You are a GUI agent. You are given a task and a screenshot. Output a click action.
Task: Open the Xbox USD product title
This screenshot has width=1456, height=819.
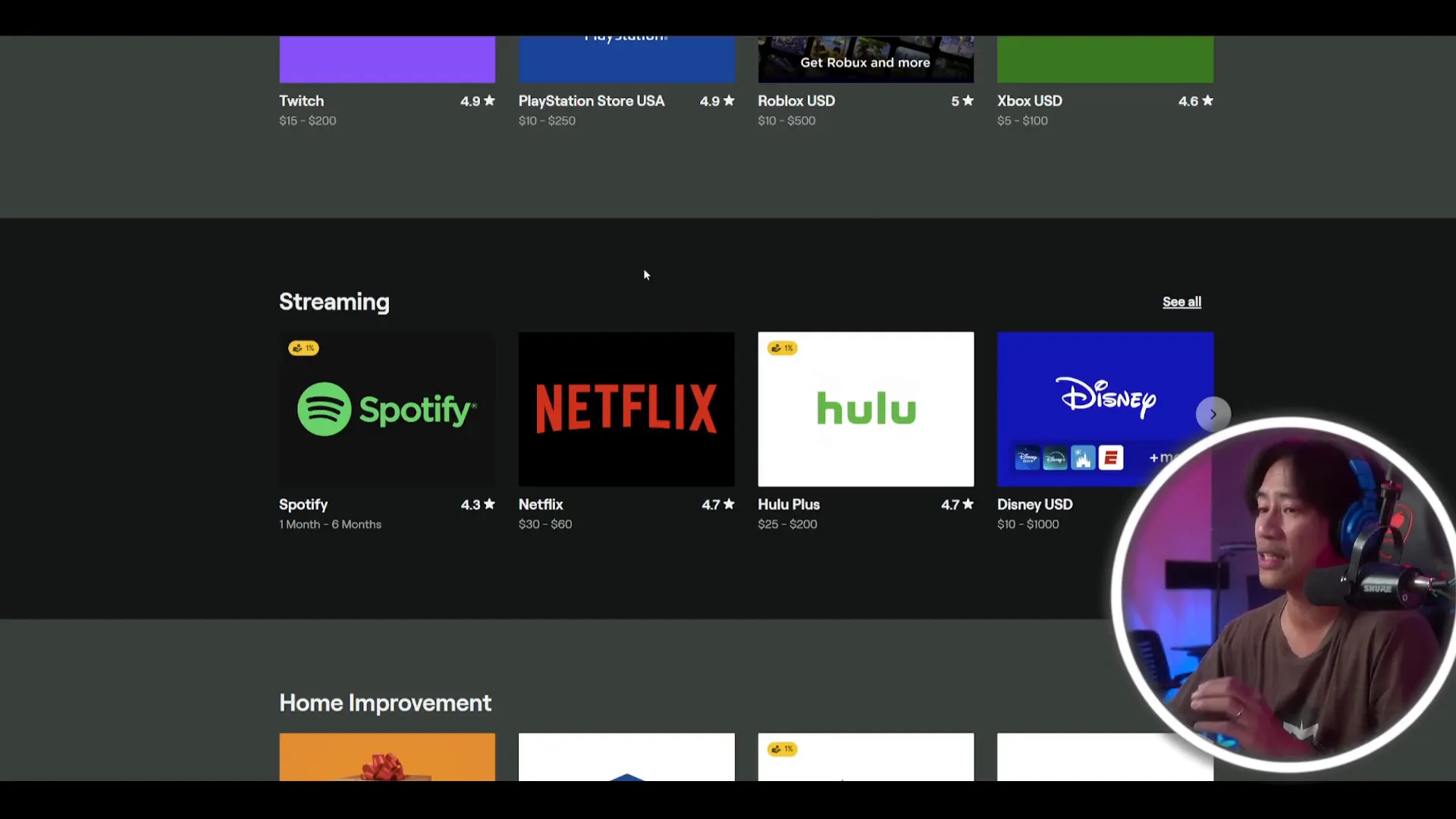(x=1029, y=101)
